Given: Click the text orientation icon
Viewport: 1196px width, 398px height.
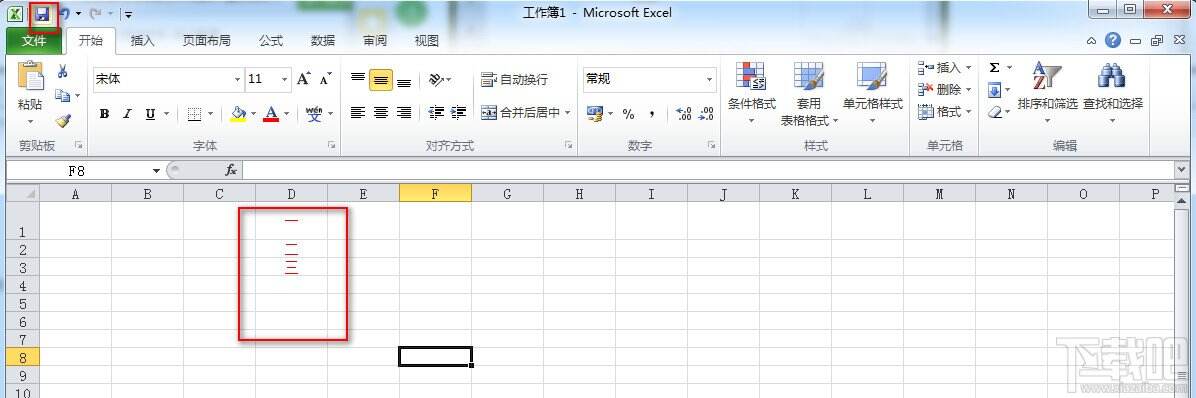Looking at the screenshot, I should (436, 79).
